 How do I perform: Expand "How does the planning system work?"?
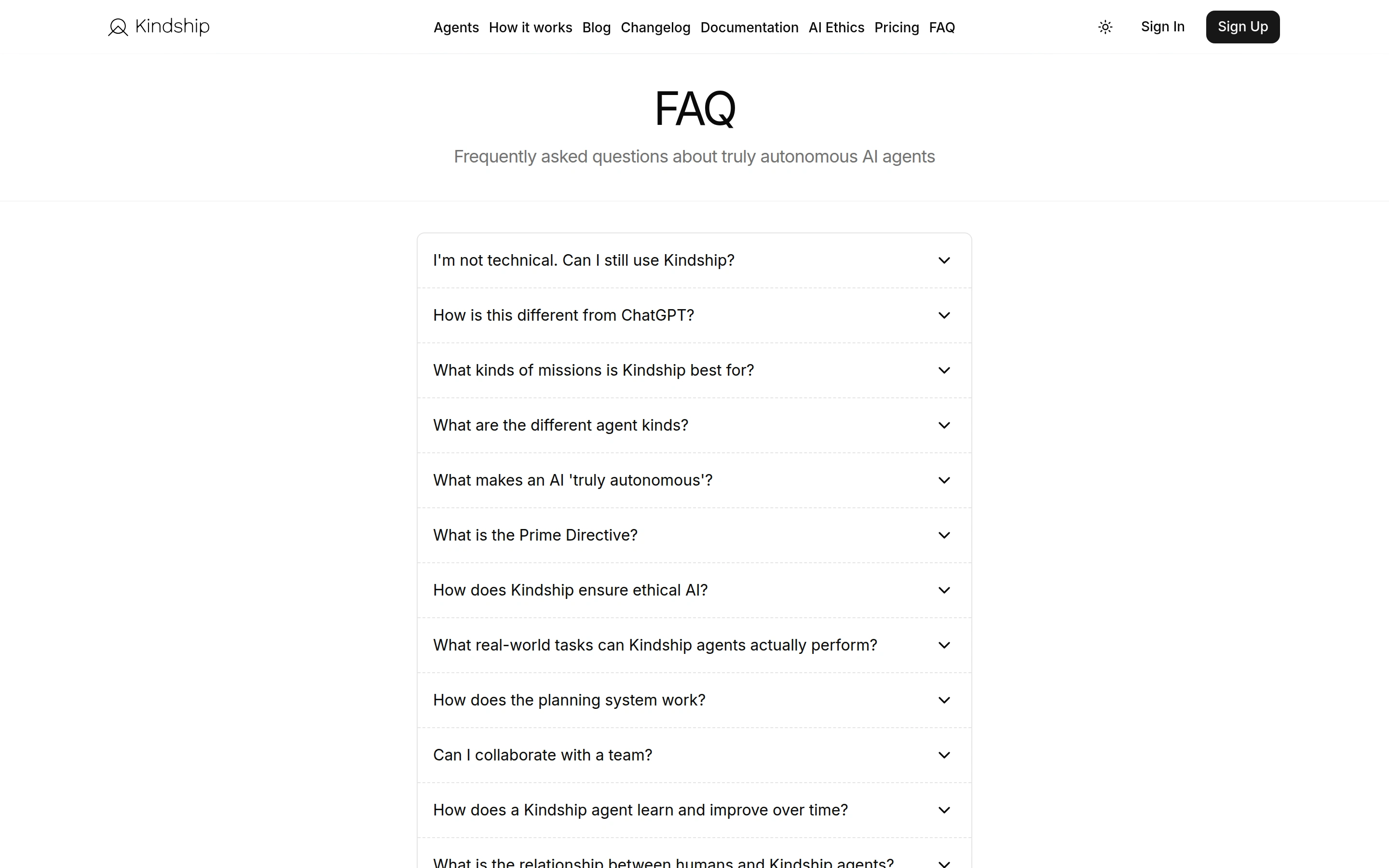pos(694,700)
